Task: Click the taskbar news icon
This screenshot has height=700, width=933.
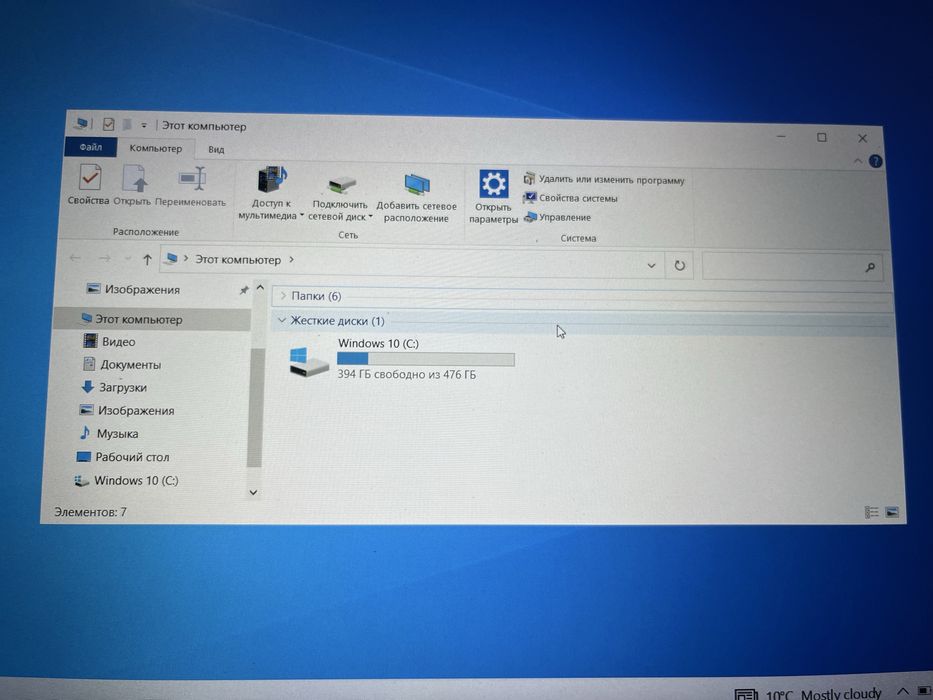Action: click(746, 695)
